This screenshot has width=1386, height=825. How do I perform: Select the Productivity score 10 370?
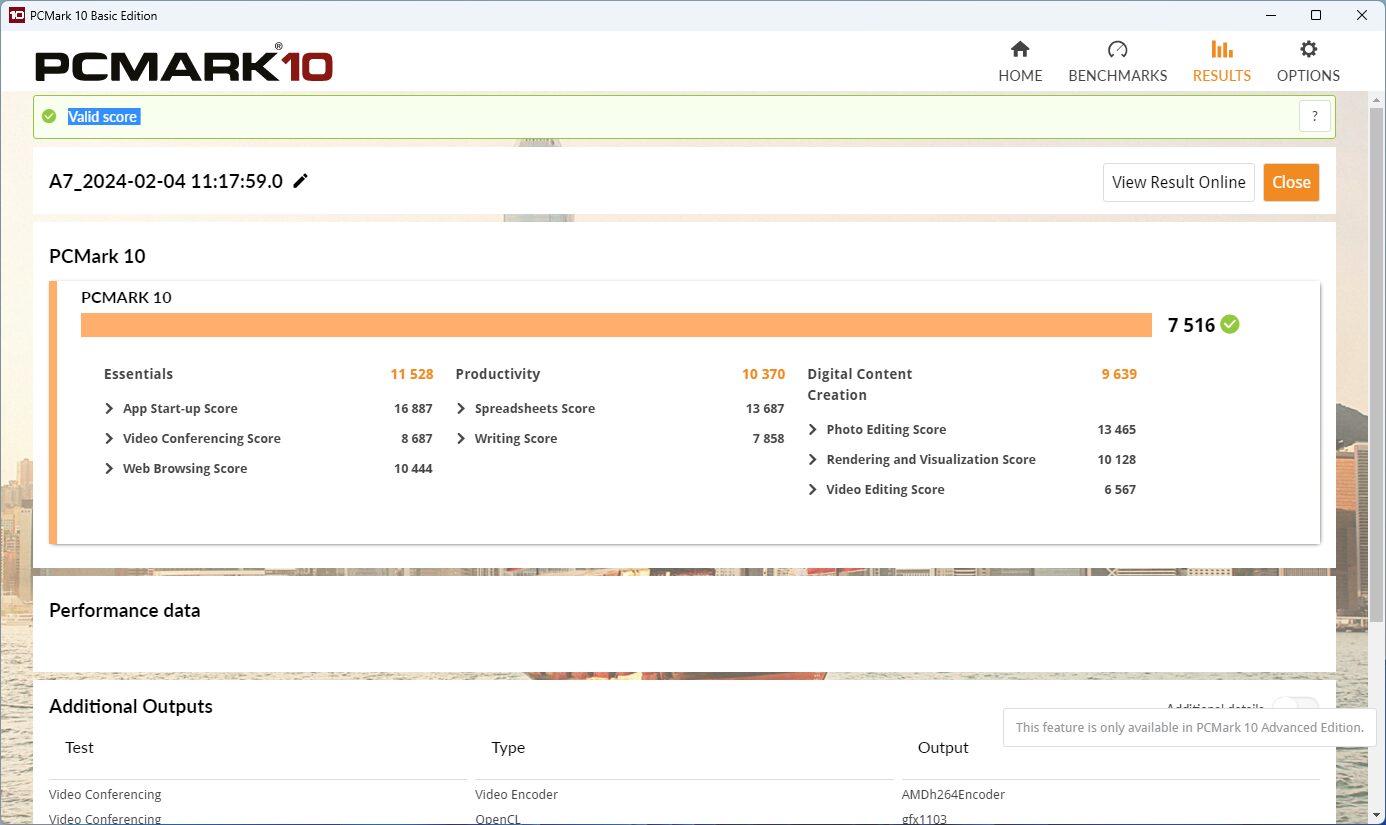(x=763, y=374)
